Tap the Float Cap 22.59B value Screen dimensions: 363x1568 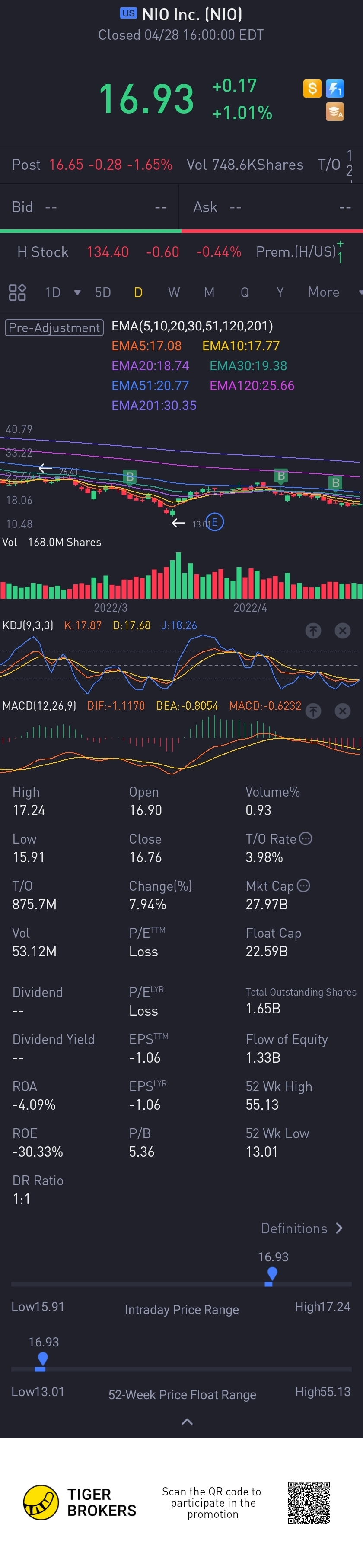pos(267,951)
